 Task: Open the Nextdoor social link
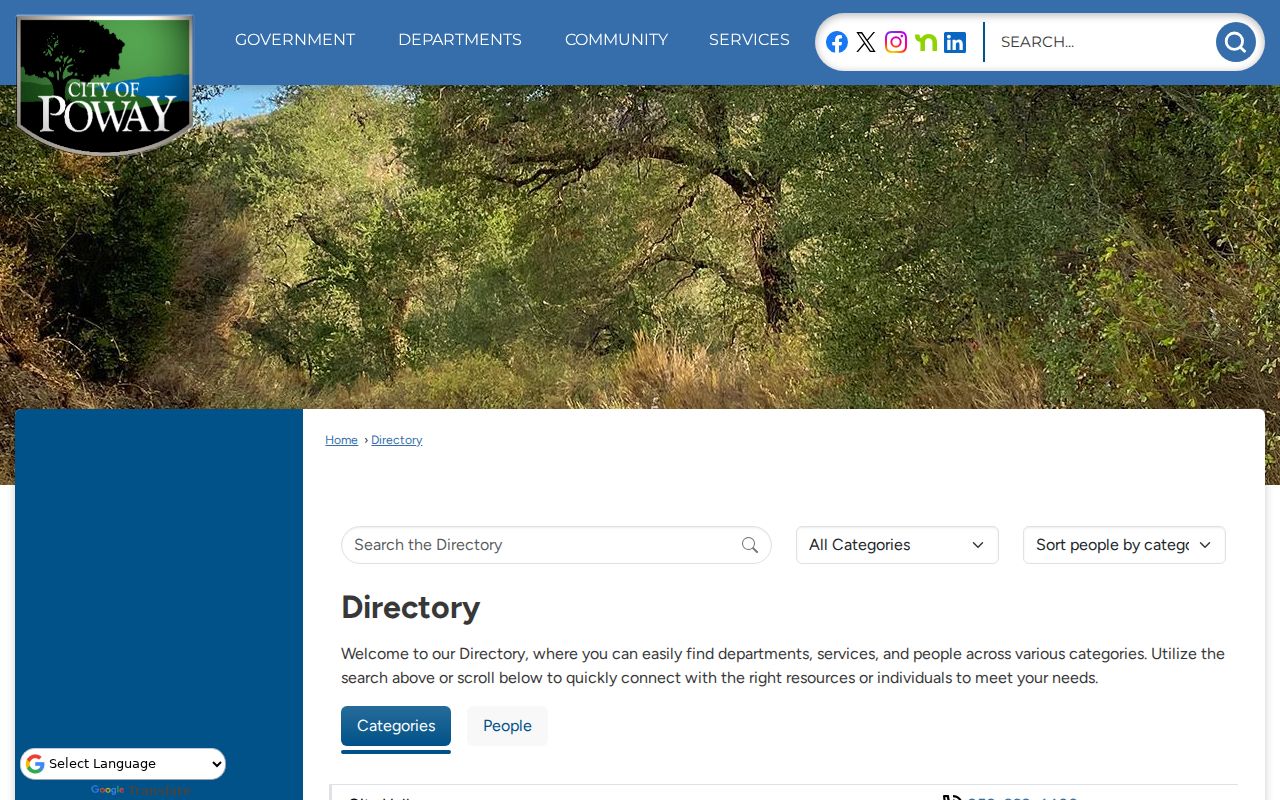[926, 42]
